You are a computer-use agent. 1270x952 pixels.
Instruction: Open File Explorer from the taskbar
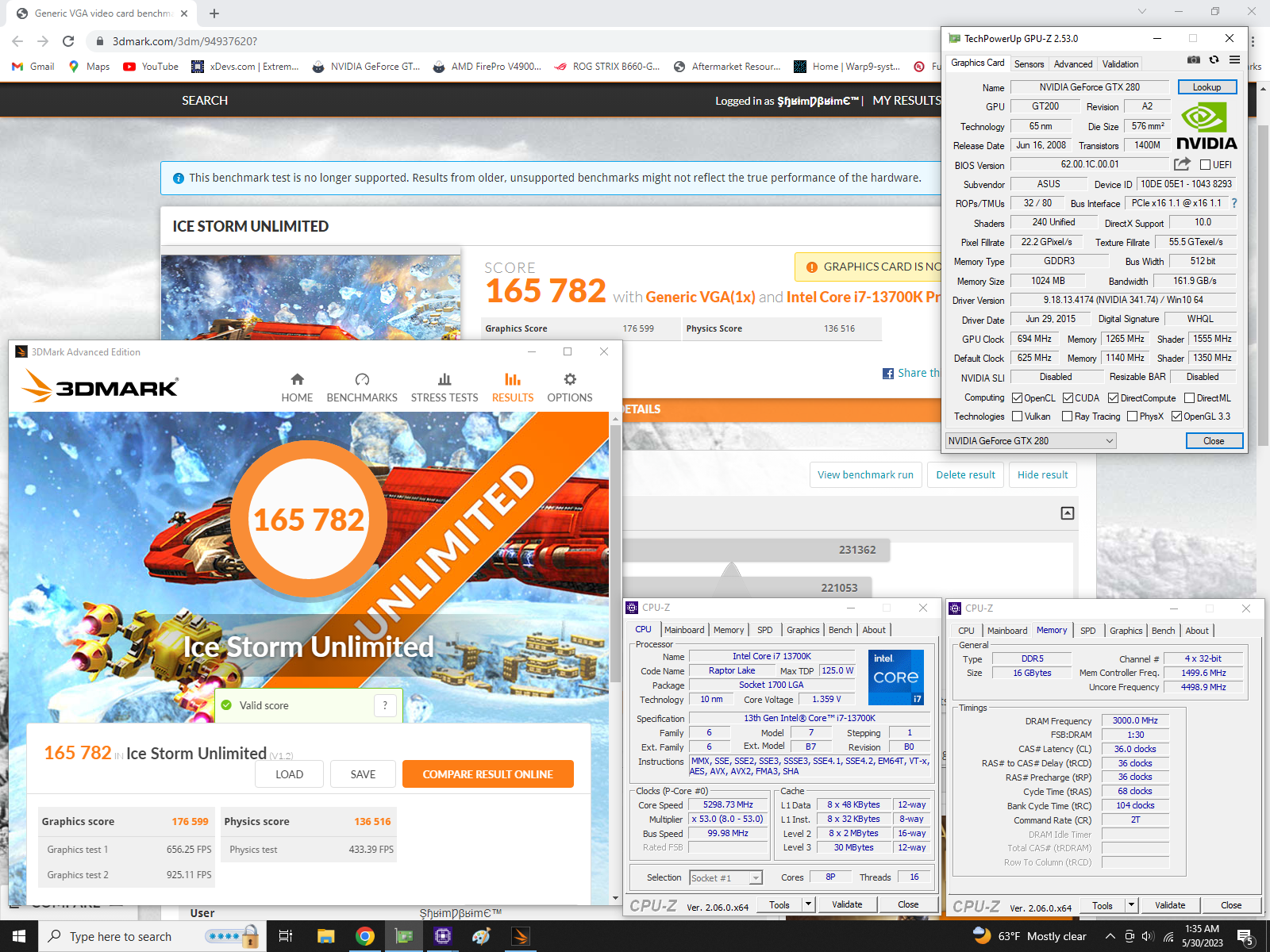325,936
